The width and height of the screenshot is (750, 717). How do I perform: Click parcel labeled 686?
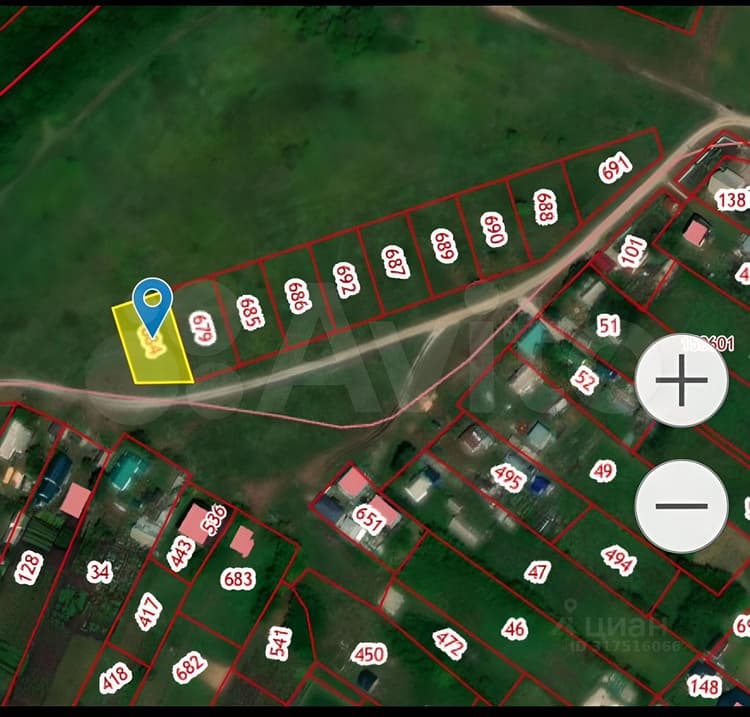click(x=298, y=296)
